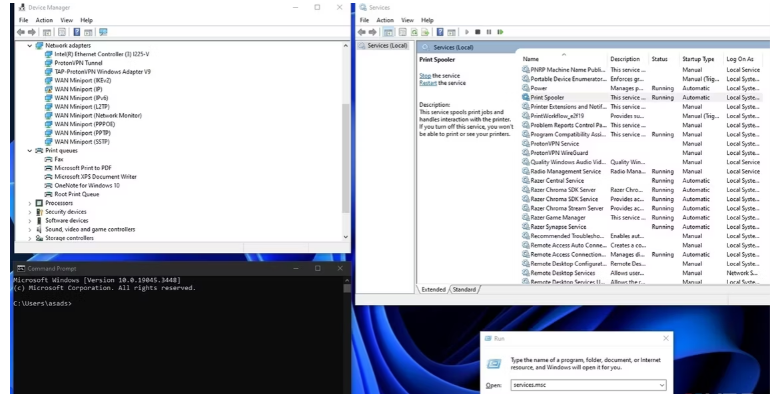Click Refresh icon in Services toolbar
This screenshot has height=394, width=772.
point(414,32)
